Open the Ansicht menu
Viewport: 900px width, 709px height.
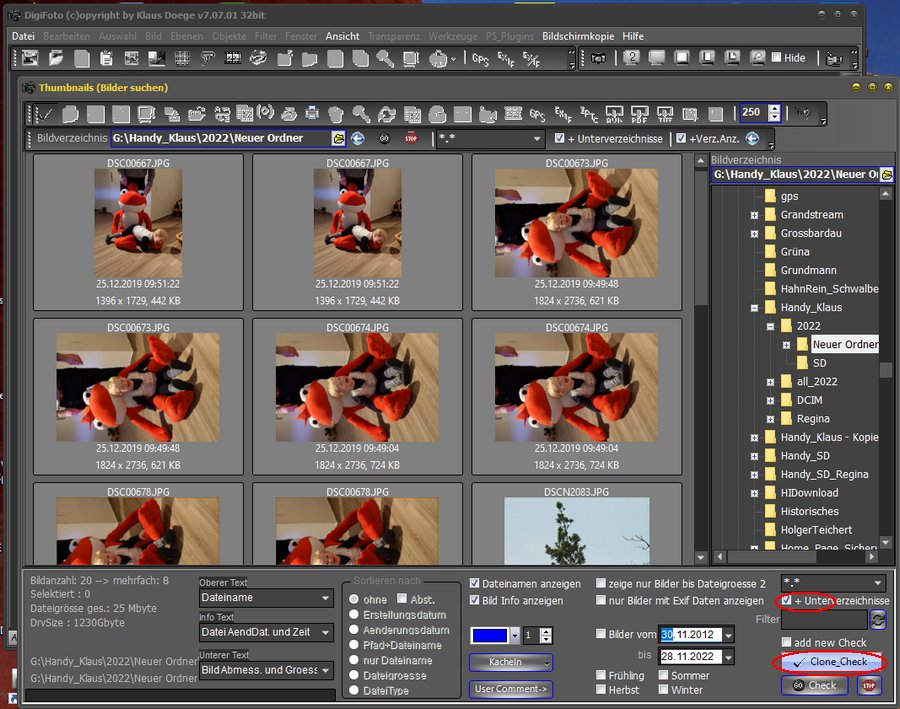343,36
